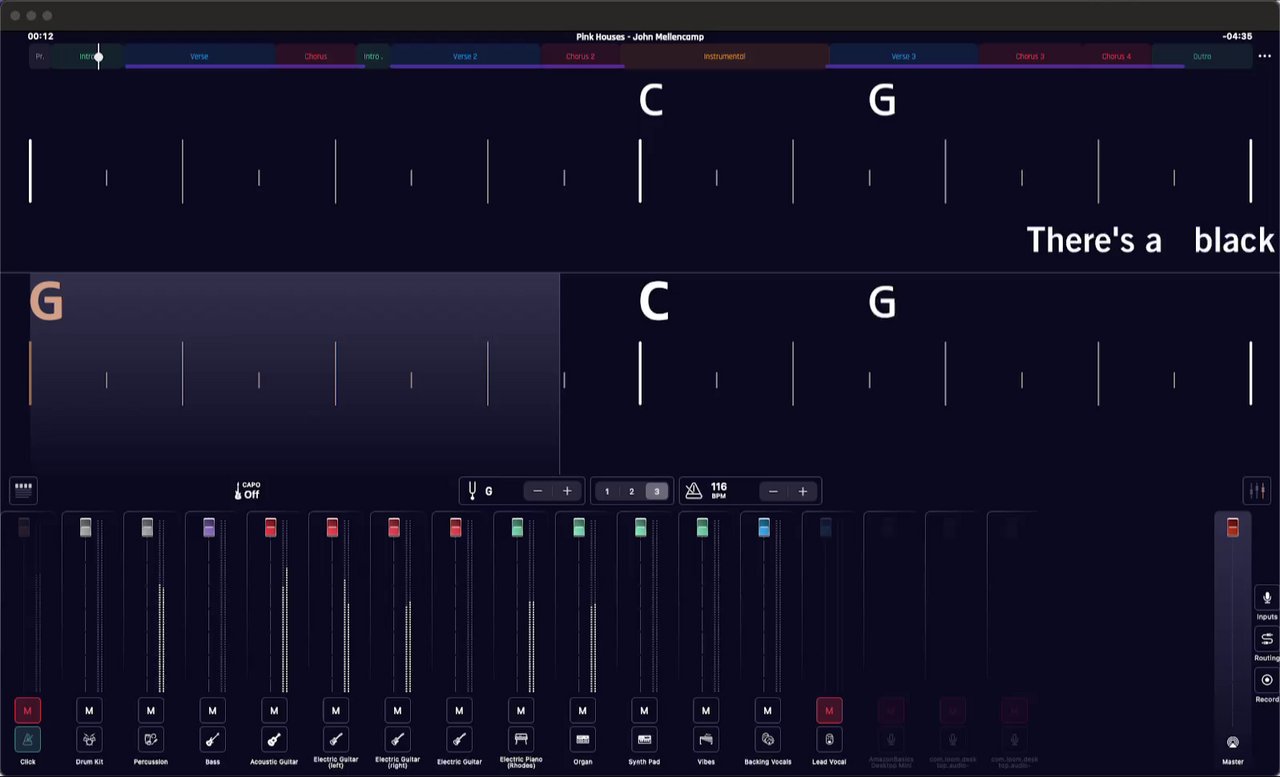Unmute the Click track

point(27,711)
